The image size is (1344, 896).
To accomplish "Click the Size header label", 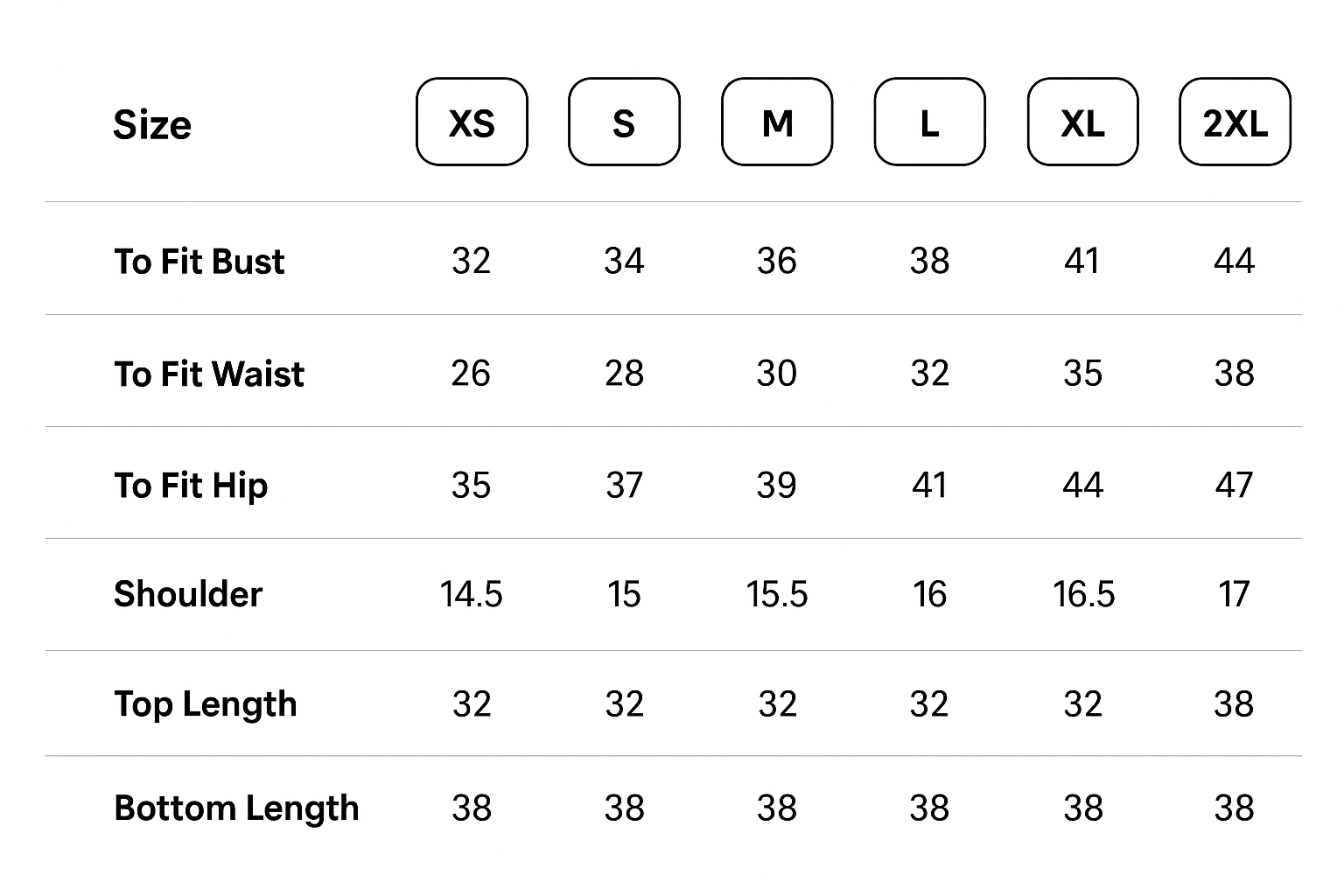I will click(x=152, y=124).
